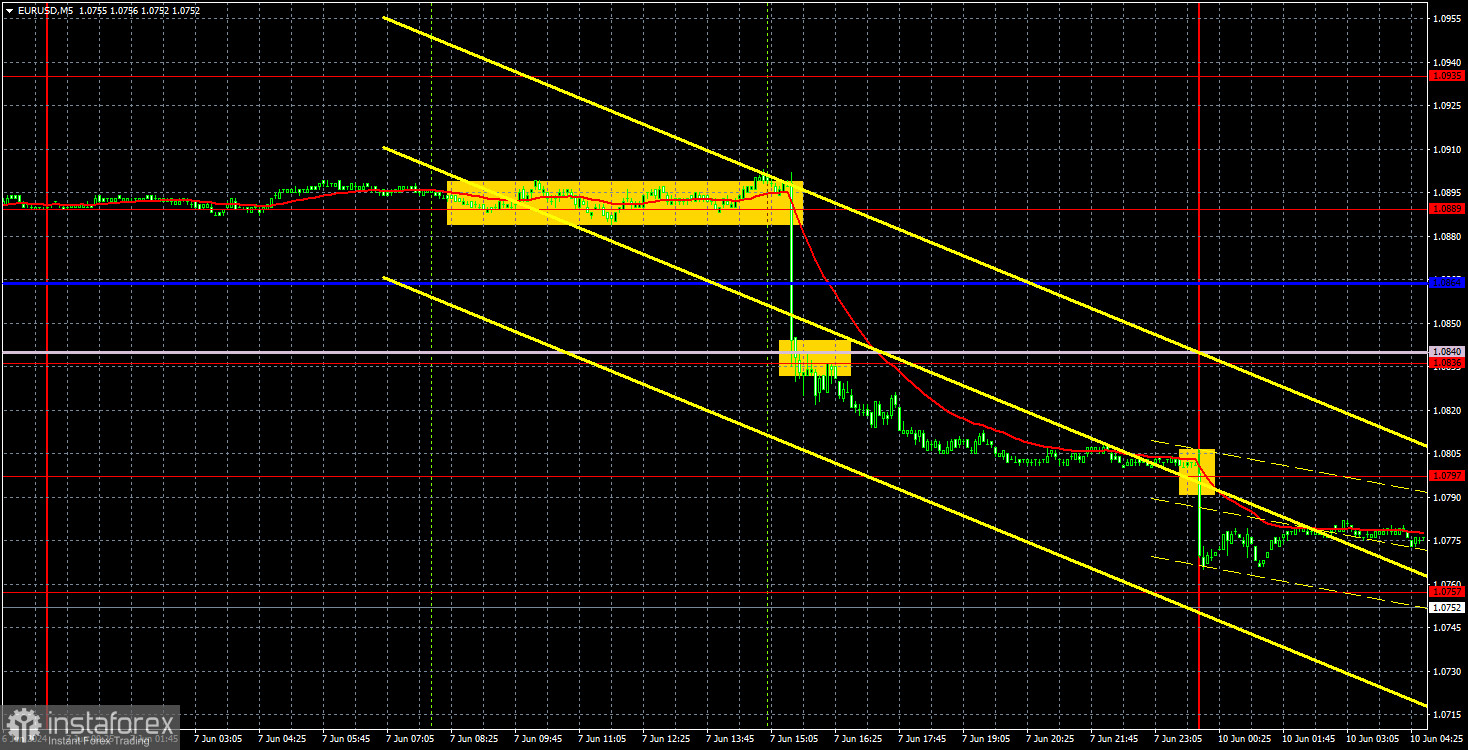Viewport: 1468px width, 750px height.
Task: Click the 7 Jun 09:45 time label
Action: coord(538,739)
